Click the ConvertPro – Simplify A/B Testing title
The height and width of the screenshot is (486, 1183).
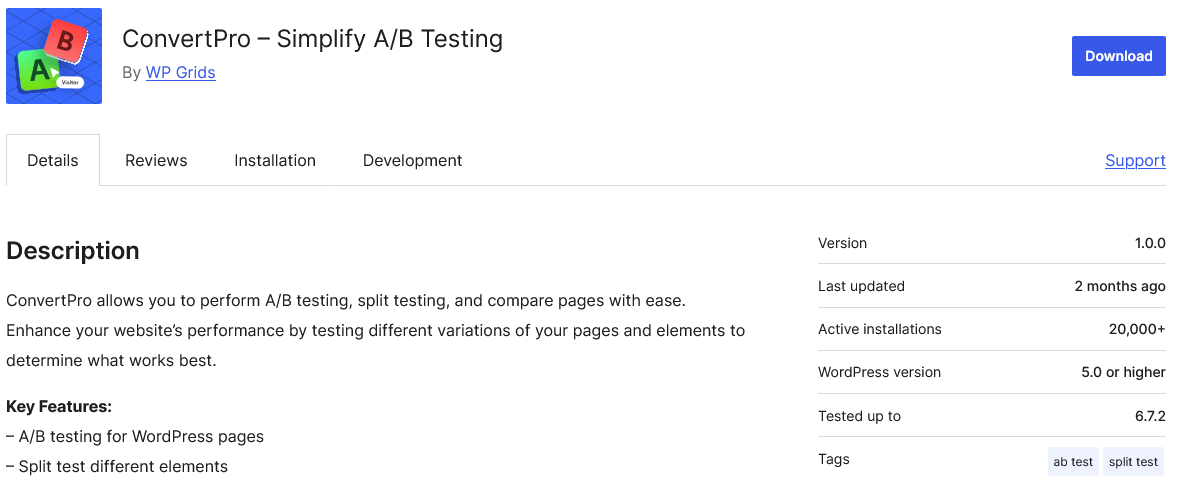point(312,38)
